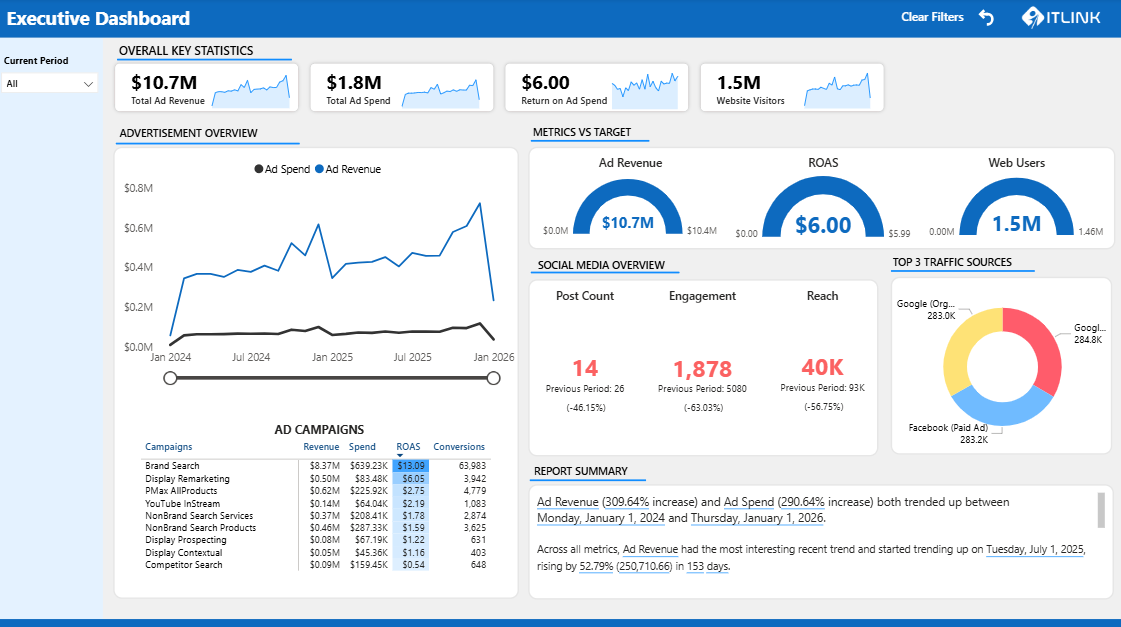Viewport: 1121px width, 627px height.
Task: Sort the table by the Revenue header
Action: click(x=321, y=446)
